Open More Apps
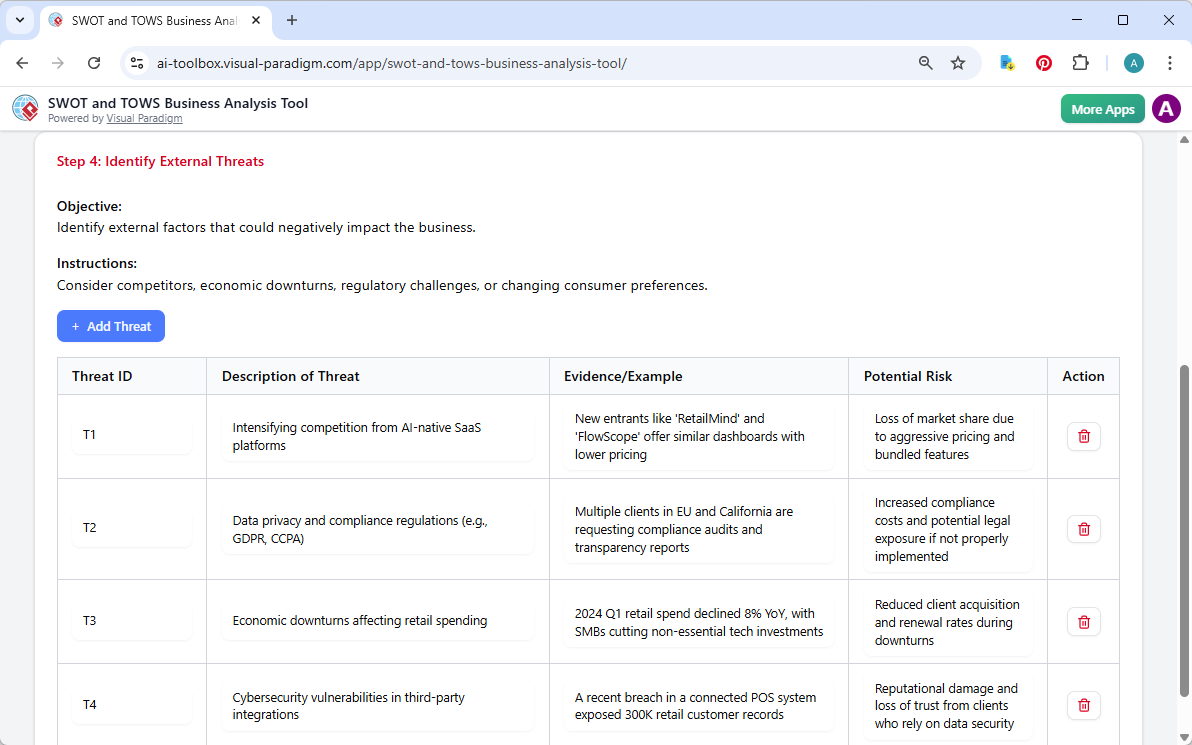 pyautogui.click(x=1102, y=108)
